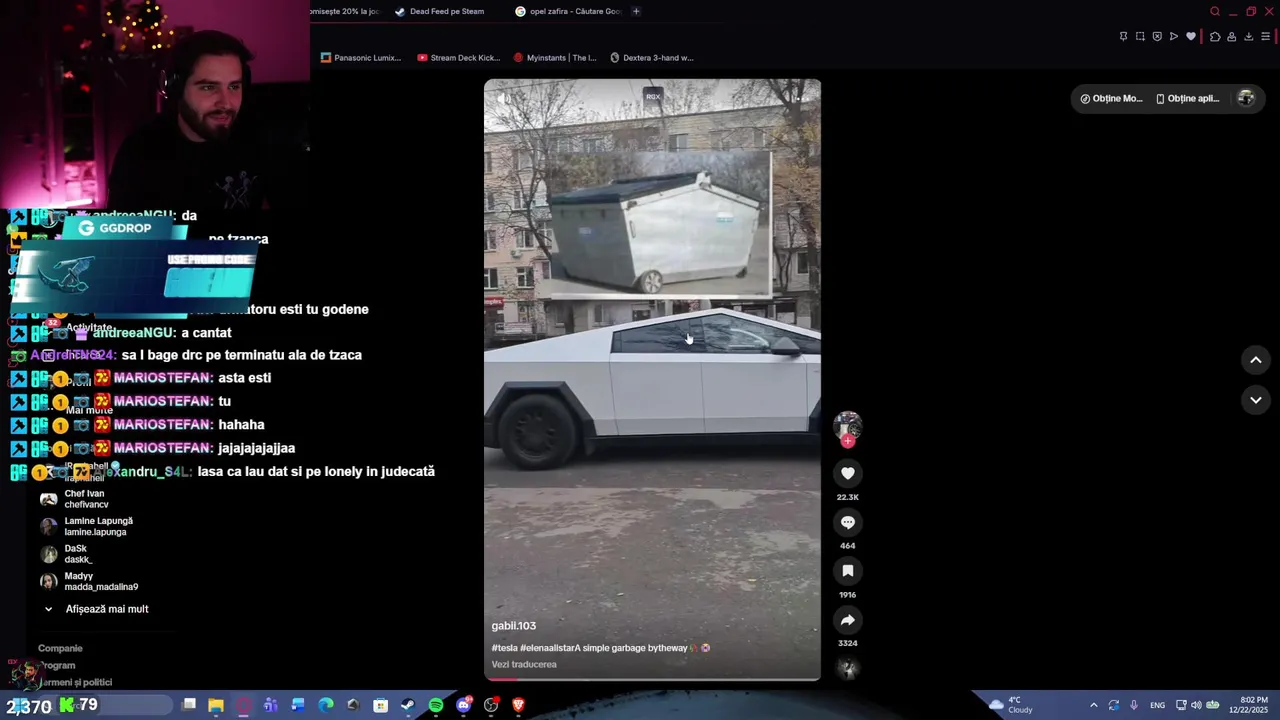Viewport: 1280px width, 720px height.
Task: Click the snapshot capture icon
Action: pos(1140,37)
